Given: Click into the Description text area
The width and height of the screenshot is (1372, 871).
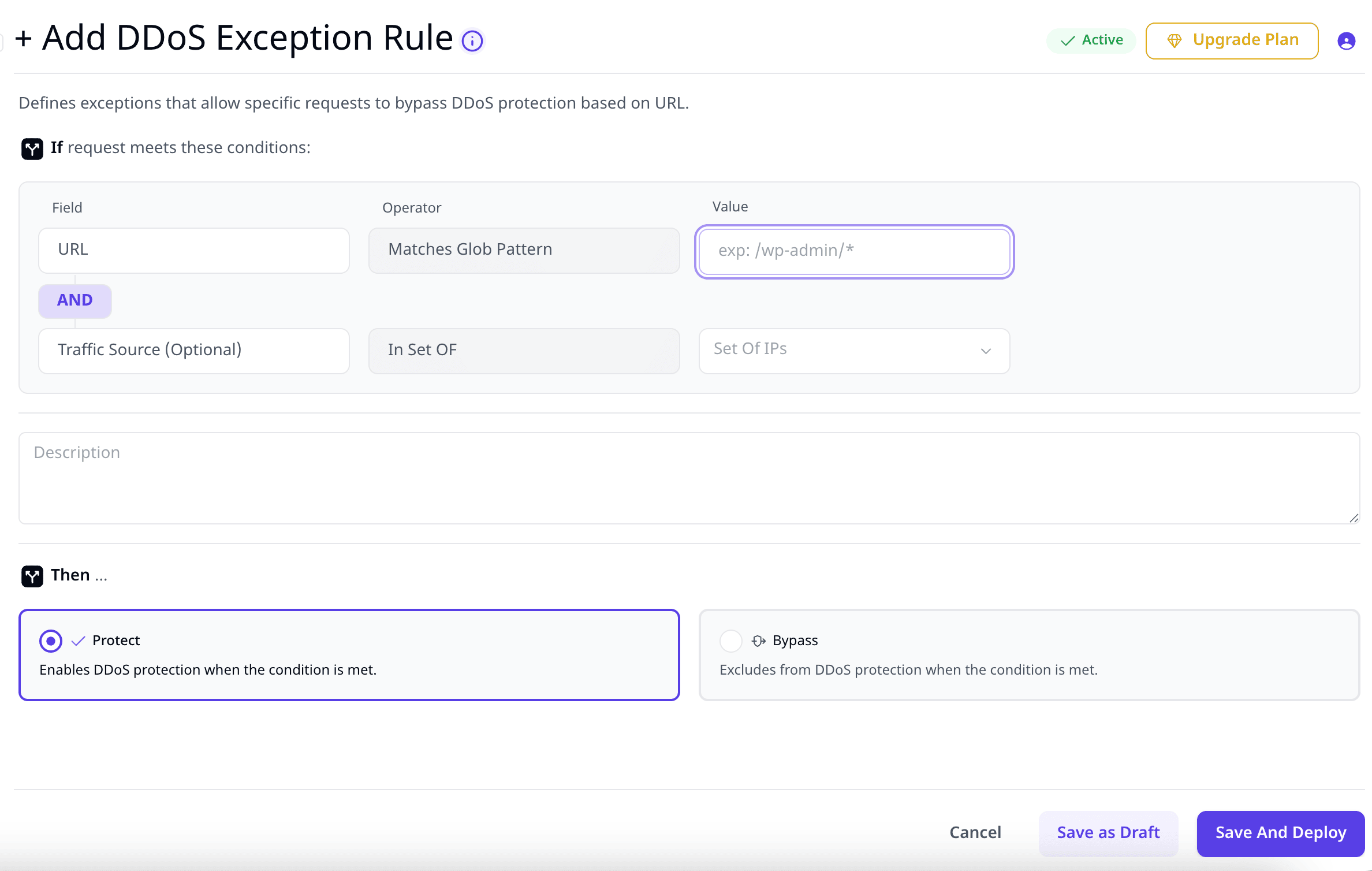Looking at the screenshot, I should (689, 478).
